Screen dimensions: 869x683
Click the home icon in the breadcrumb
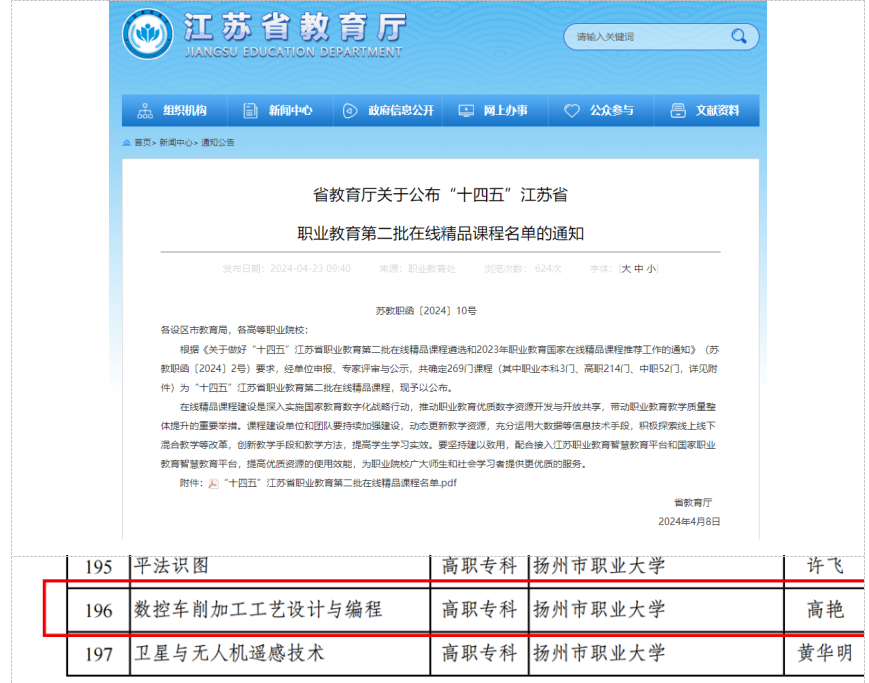(x=126, y=143)
